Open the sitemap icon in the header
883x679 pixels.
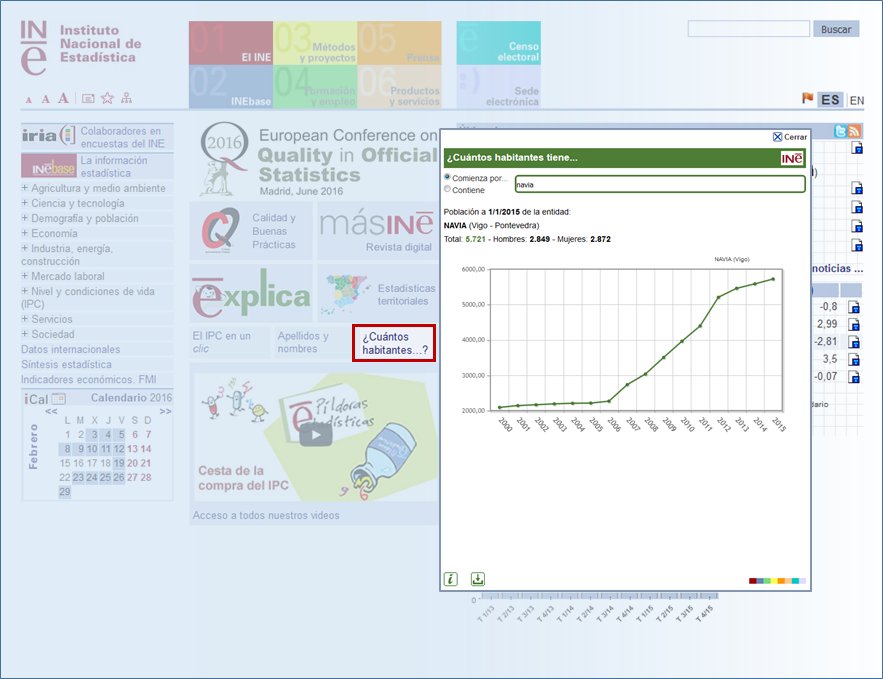(126, 98)
